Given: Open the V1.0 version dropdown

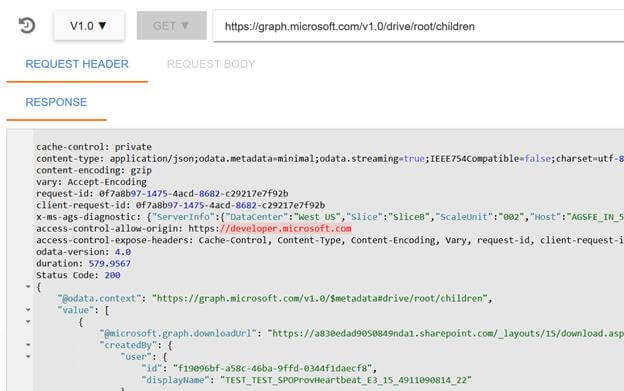Looking at the screenshot, I should click(89, 26).
